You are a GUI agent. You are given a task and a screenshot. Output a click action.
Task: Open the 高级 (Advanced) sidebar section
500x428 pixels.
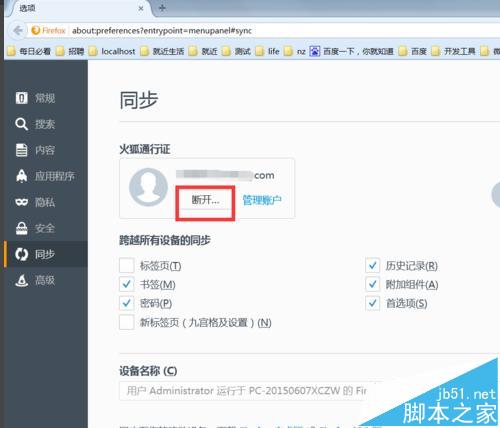[x=46, y=280]
